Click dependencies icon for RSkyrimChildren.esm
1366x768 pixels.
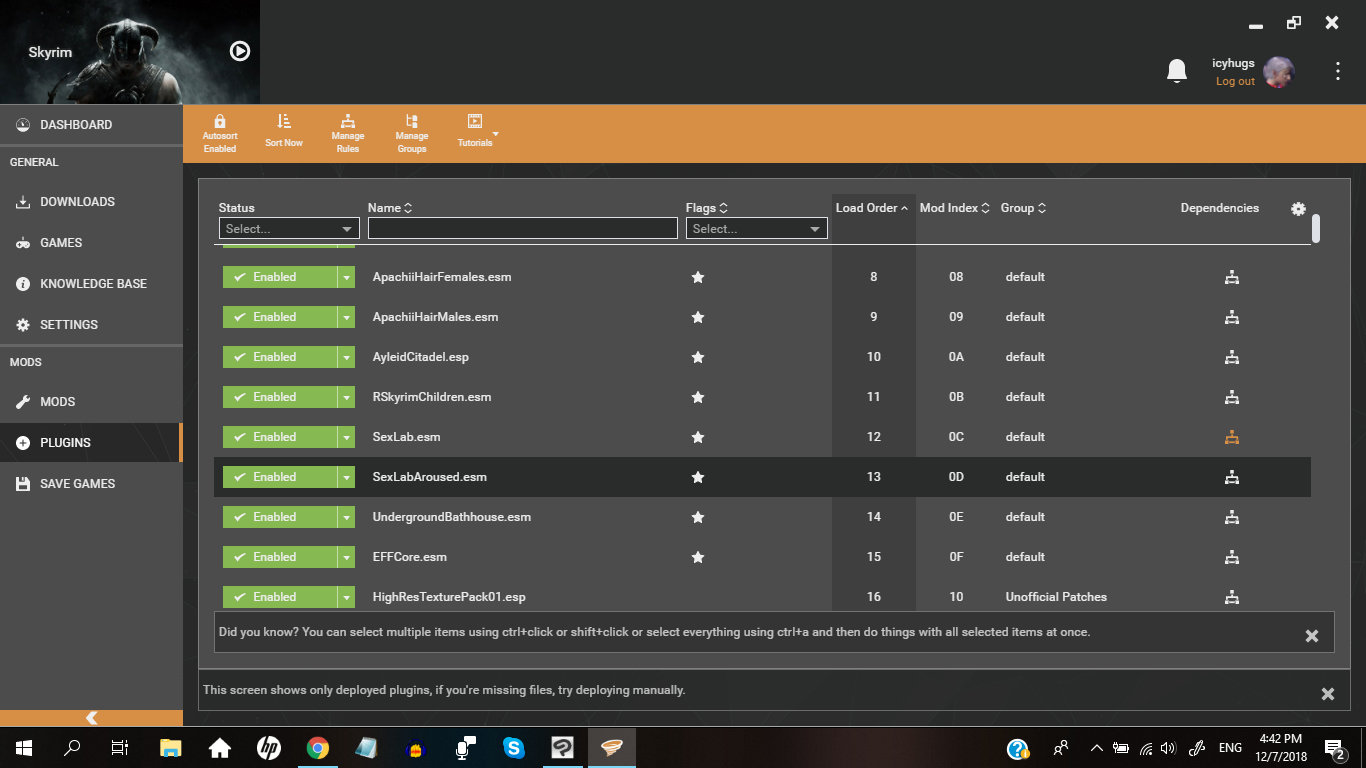(1232, 397)
